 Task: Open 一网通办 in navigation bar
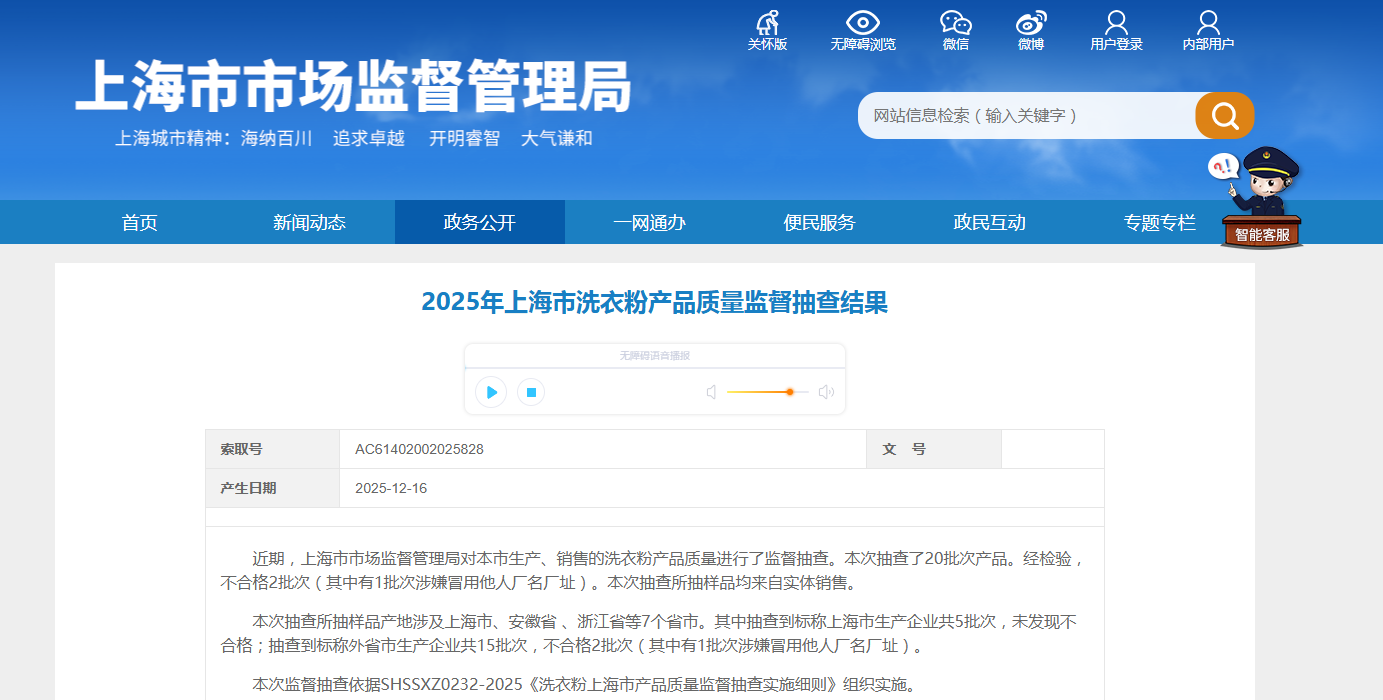click(649, 222)
